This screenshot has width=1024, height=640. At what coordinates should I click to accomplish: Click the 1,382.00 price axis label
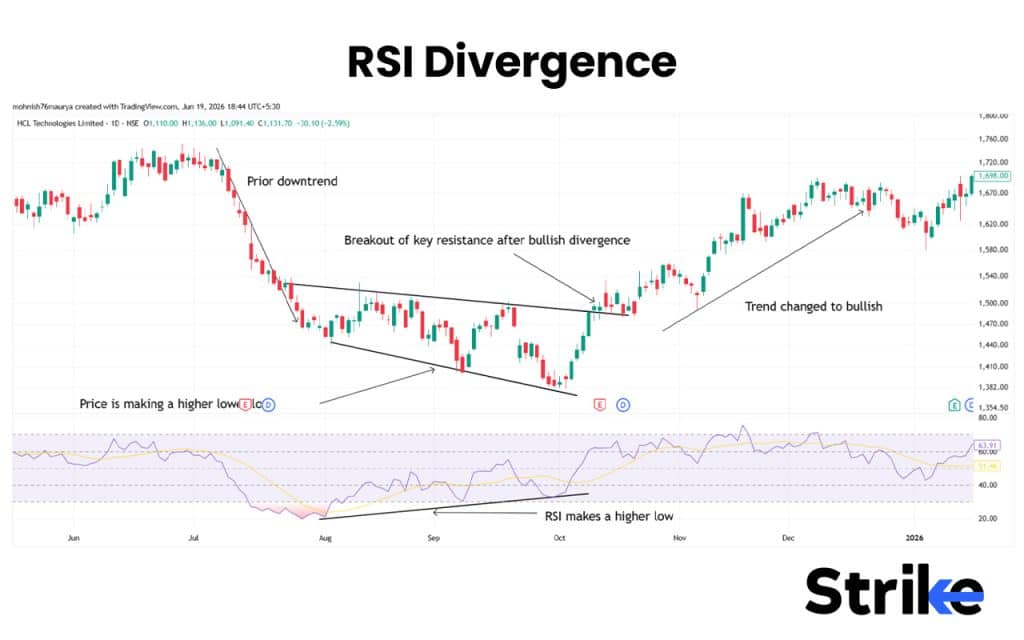[993, 387]
